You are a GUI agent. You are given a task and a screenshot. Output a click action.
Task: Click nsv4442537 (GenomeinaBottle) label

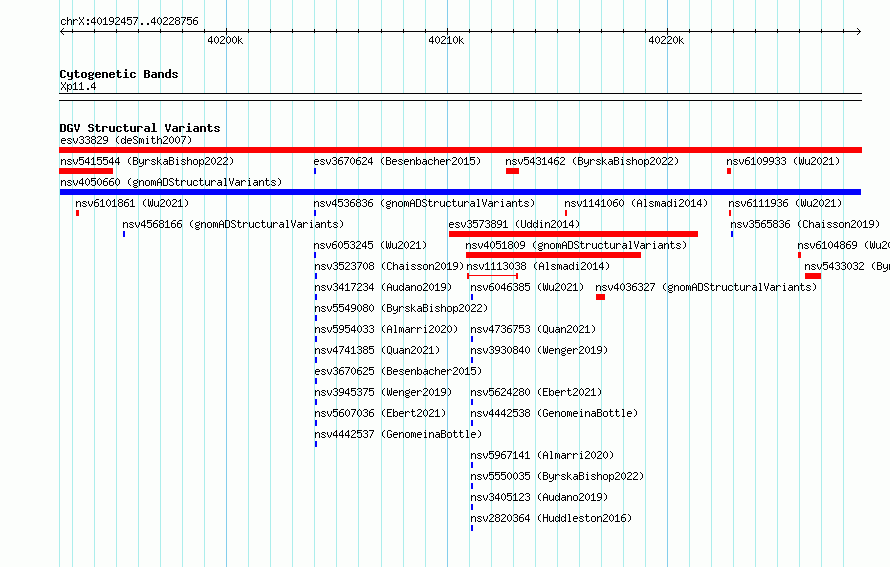coord(398,434)
